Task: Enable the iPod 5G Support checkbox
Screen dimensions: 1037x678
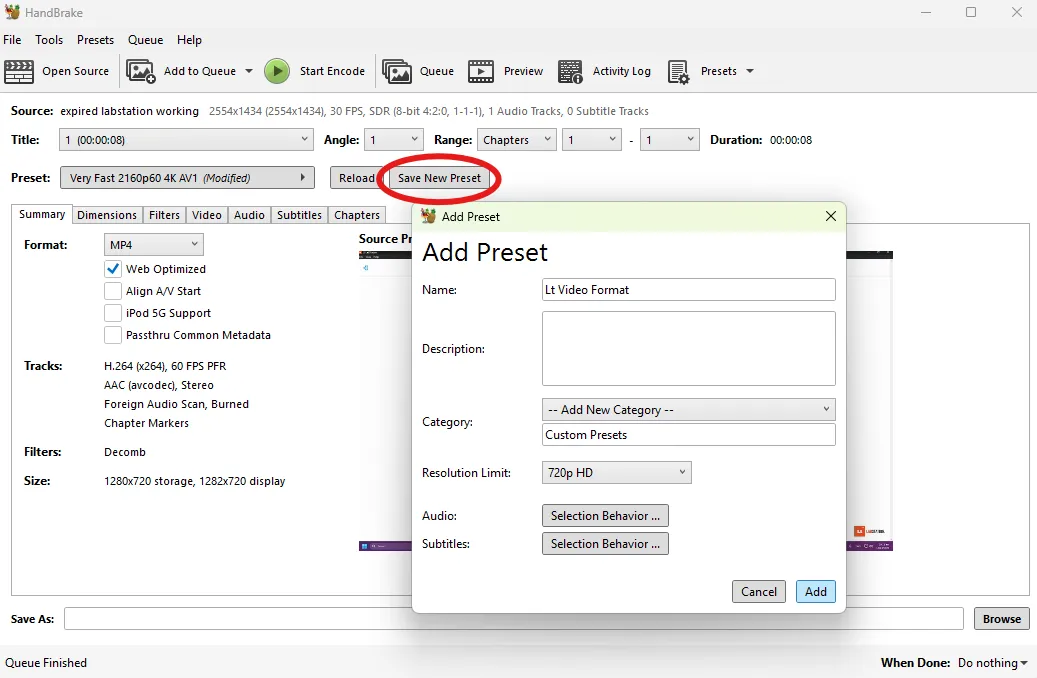Action: [113, 313]
